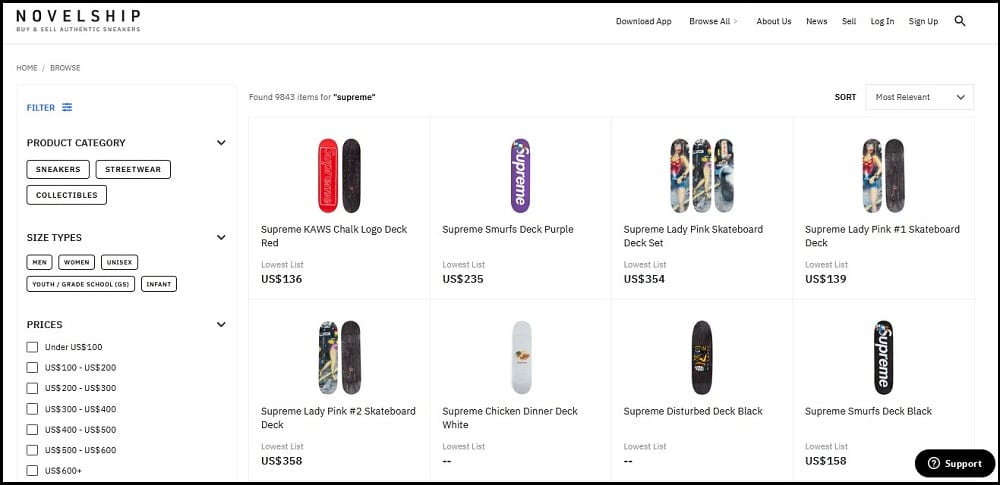Click the Sign Up link
This screenshot has height=485, width=1000.
point(923,21)
